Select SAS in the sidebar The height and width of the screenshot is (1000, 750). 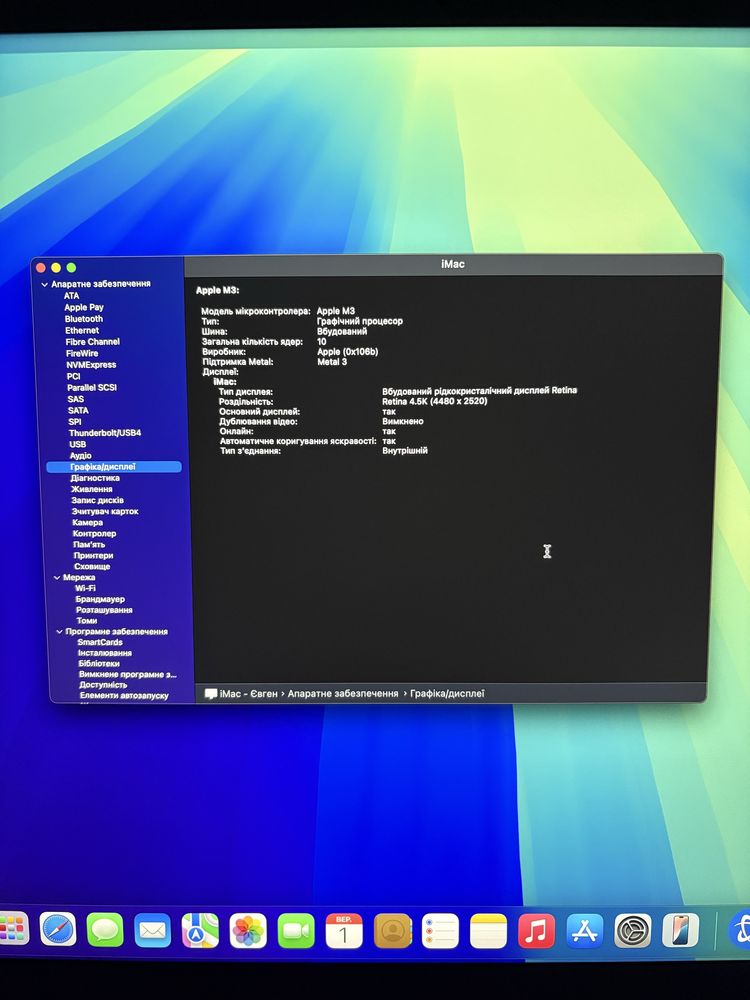(x=76, y=399)
